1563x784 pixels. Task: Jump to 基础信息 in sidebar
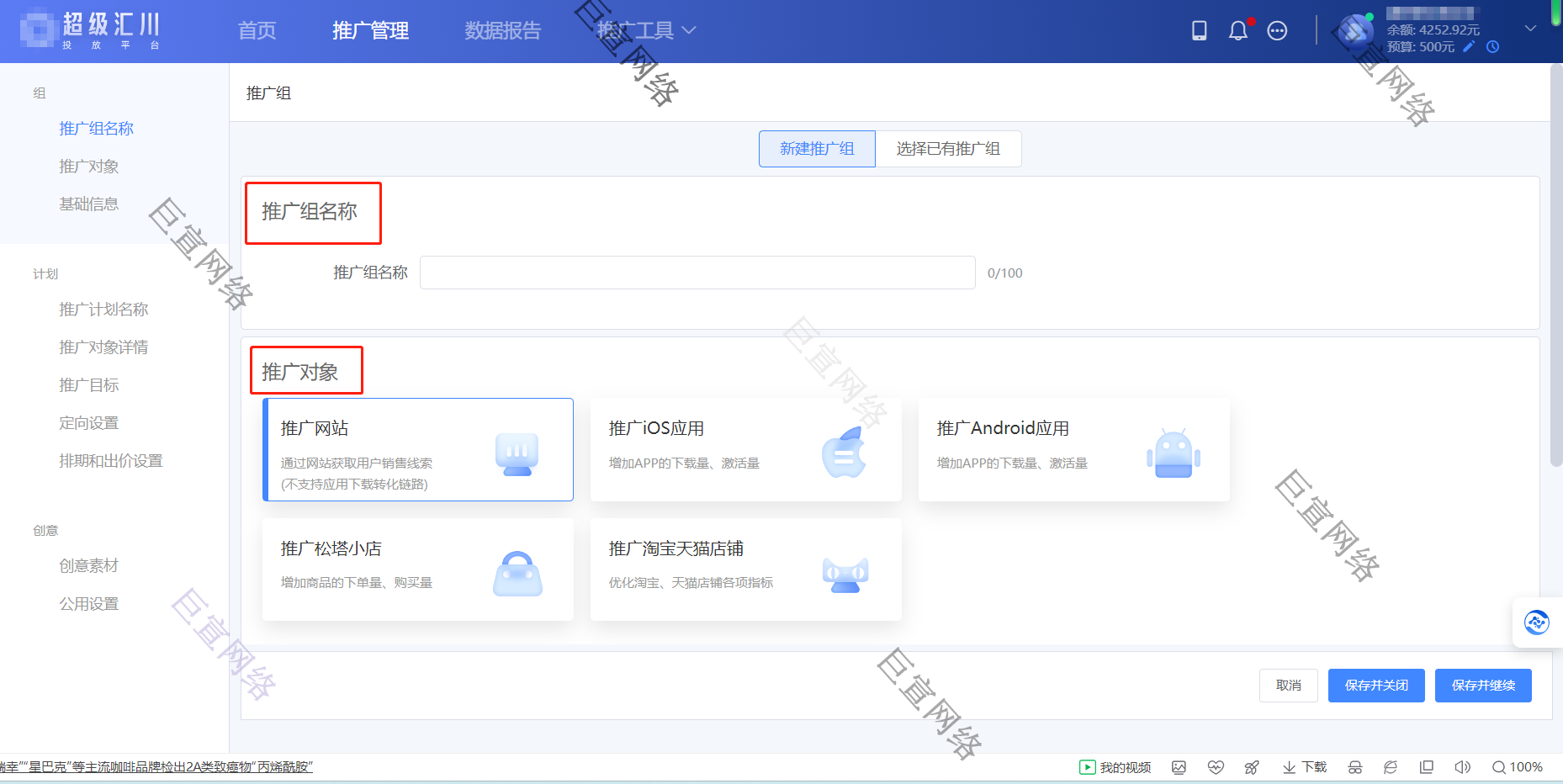pyautogui.click(x=88, y=204)
